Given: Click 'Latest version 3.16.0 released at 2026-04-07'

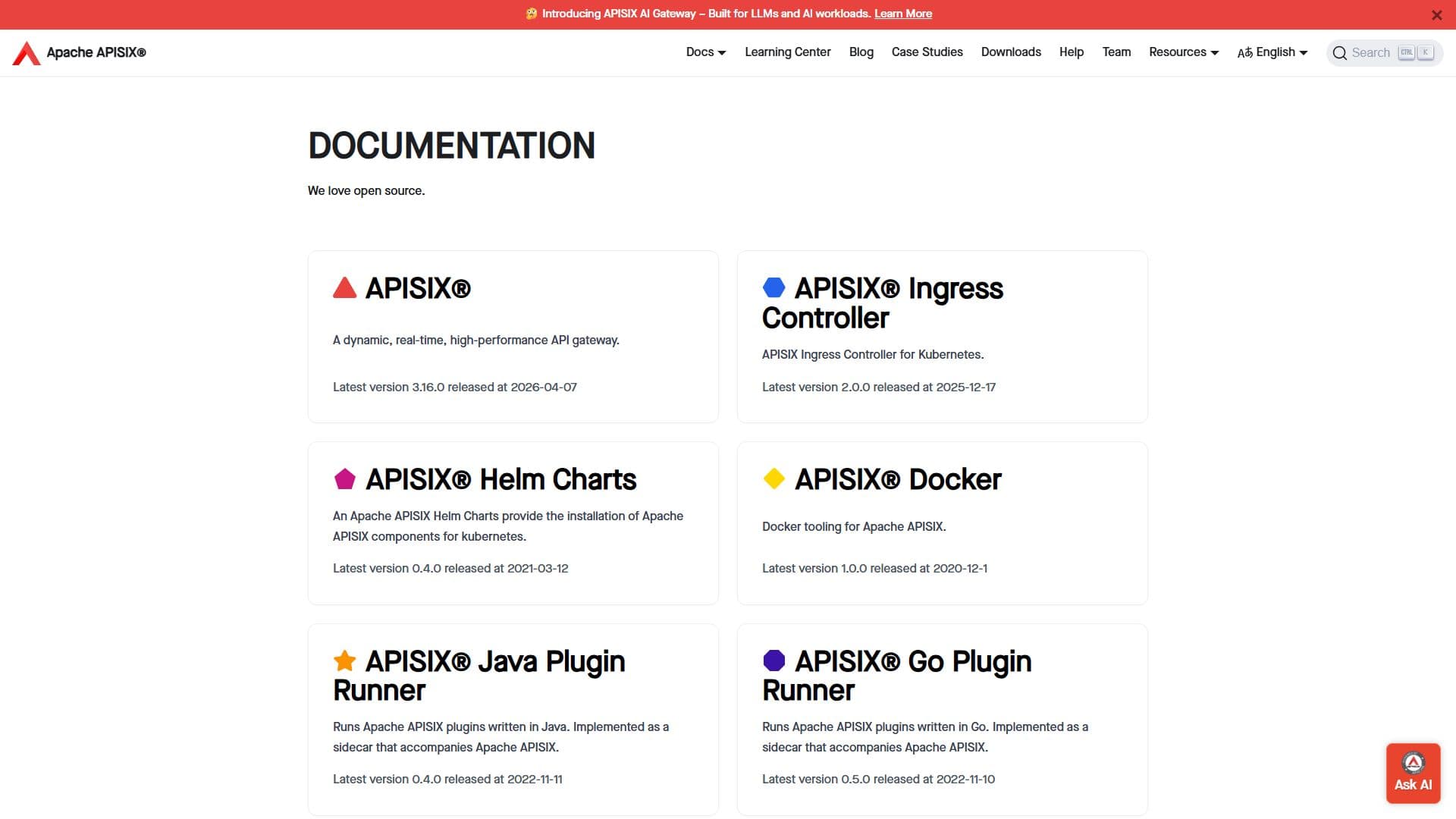Looking at the screenshot, I should coord(455,387).
